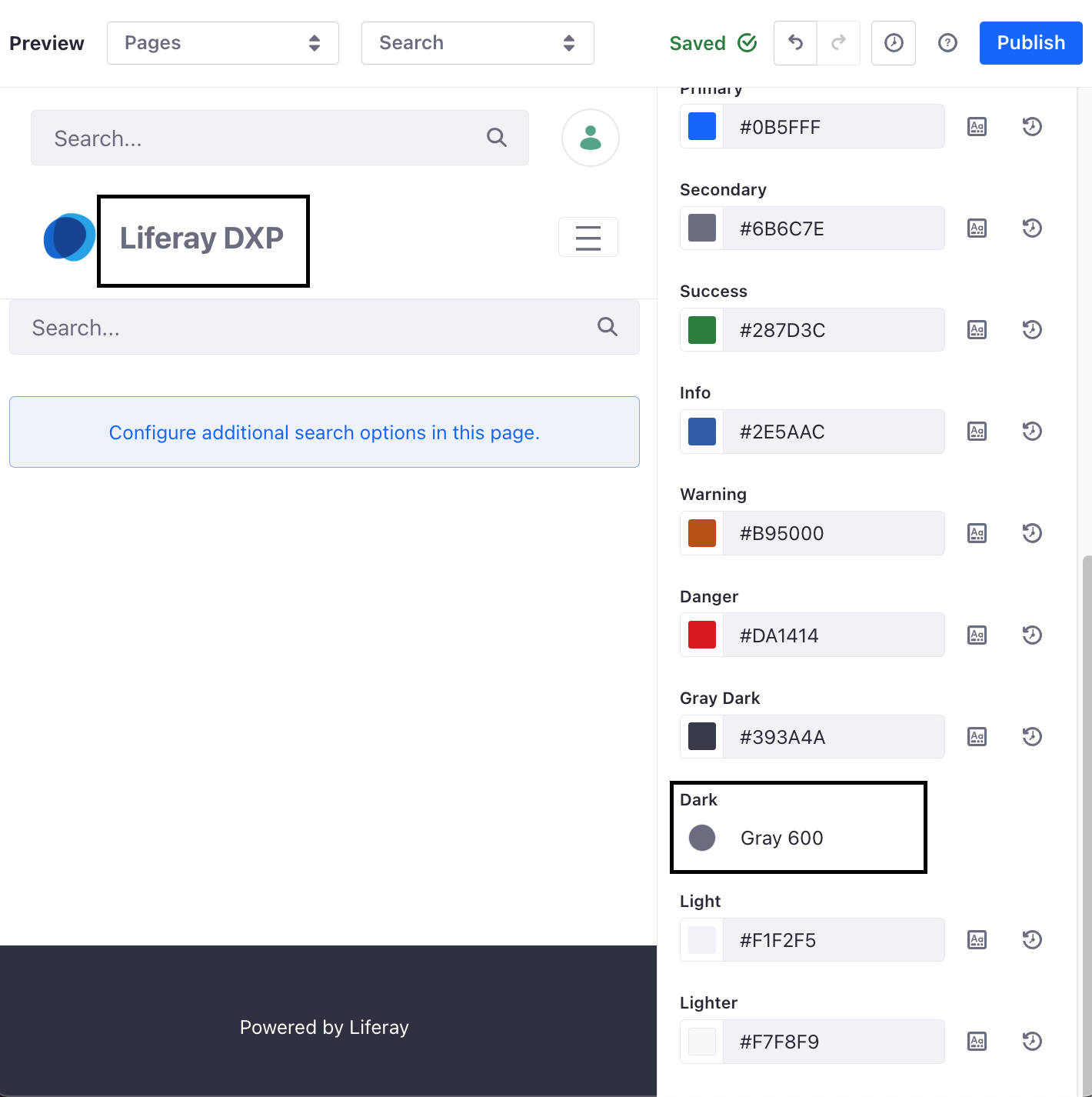The height and width of the screenshot is (1097, 1092).
Task: Click value-from-stylebook icon for Gray Dark
Action: pos(977,736)
